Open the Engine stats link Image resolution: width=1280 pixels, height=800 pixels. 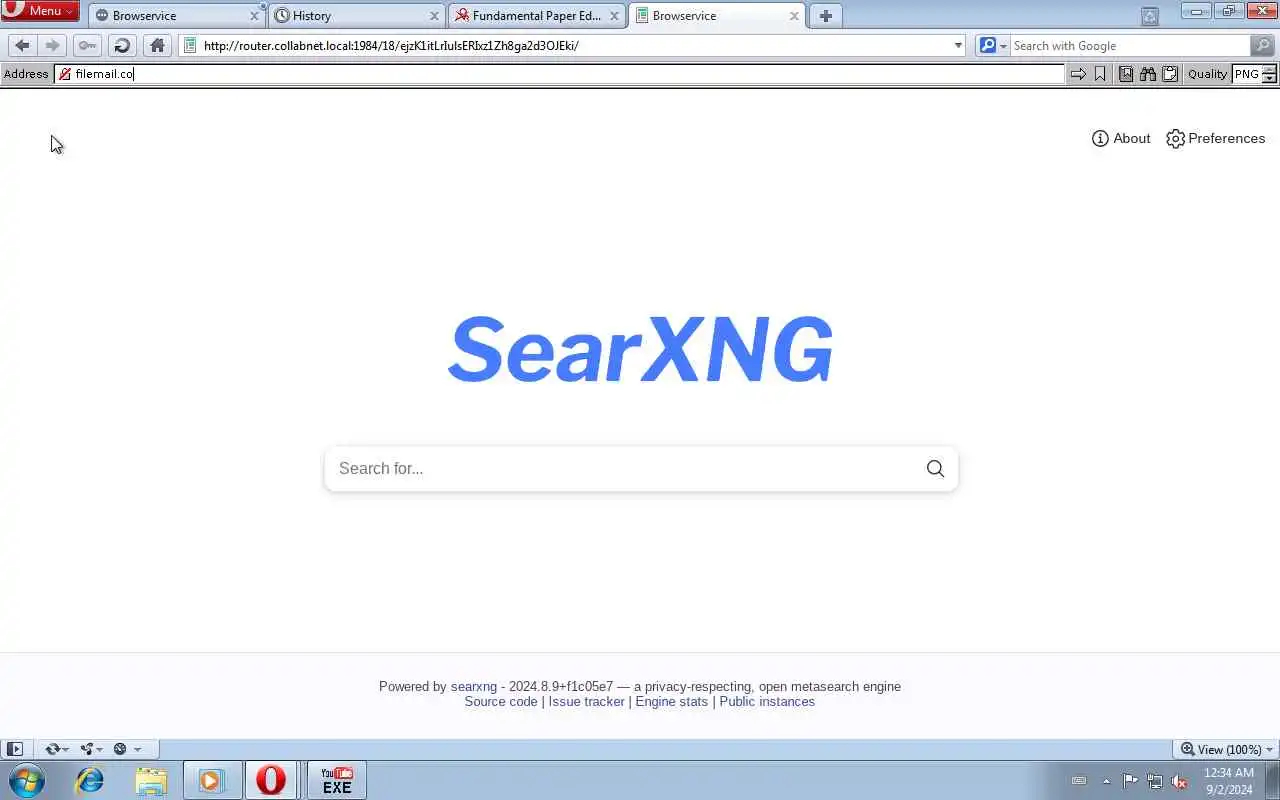point(671,702)
